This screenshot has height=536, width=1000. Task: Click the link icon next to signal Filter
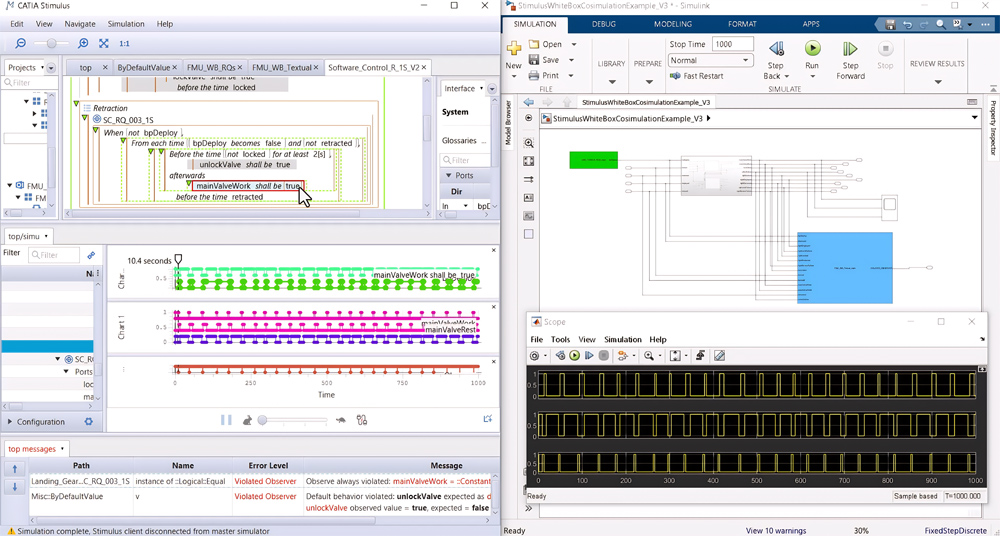point(91,255)
